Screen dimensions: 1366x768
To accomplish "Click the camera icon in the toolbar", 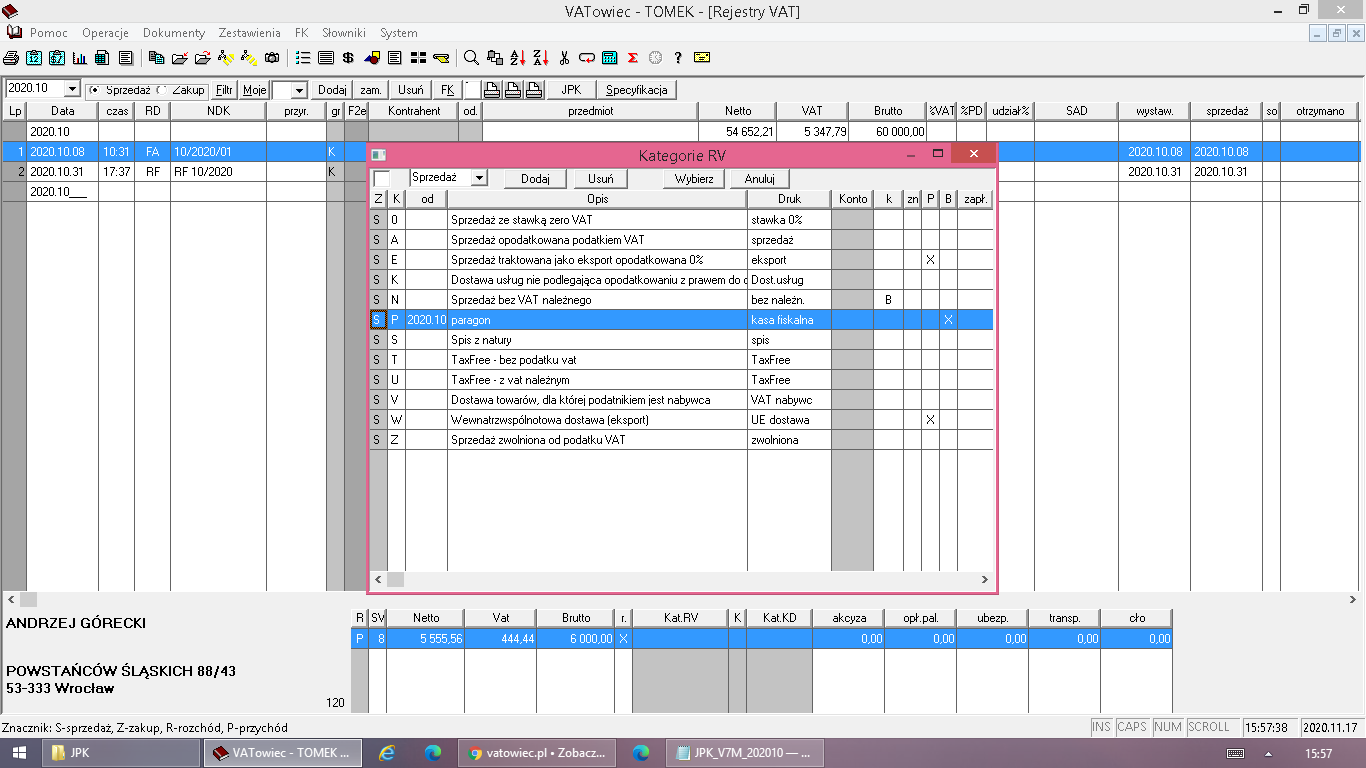I will [271, 58].
